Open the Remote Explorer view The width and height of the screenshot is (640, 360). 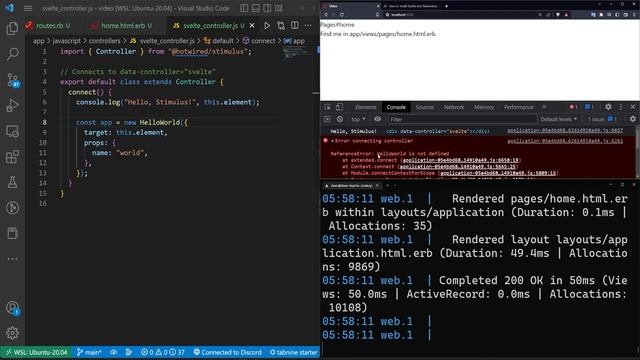12,131
